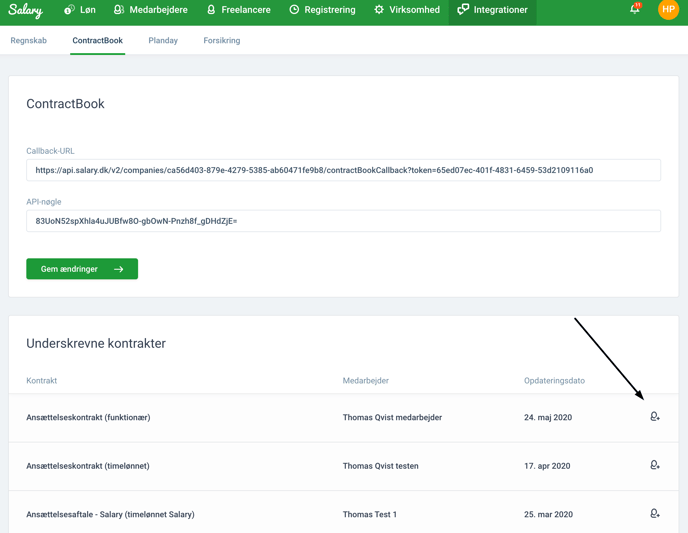The width and height of the screenshot is (688, 533).
Task: Click the Medarbejder column header
Action: click(x=366, y=380)
